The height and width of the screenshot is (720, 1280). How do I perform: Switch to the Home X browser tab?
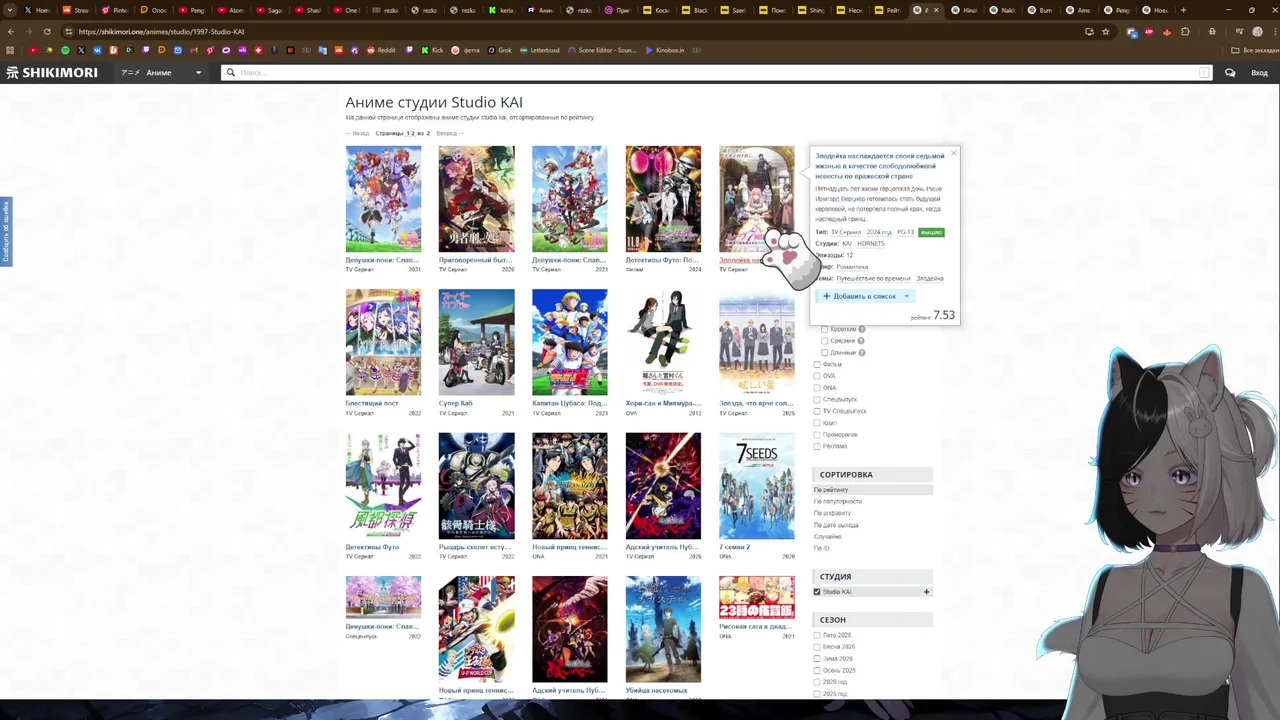click(37, 10)
